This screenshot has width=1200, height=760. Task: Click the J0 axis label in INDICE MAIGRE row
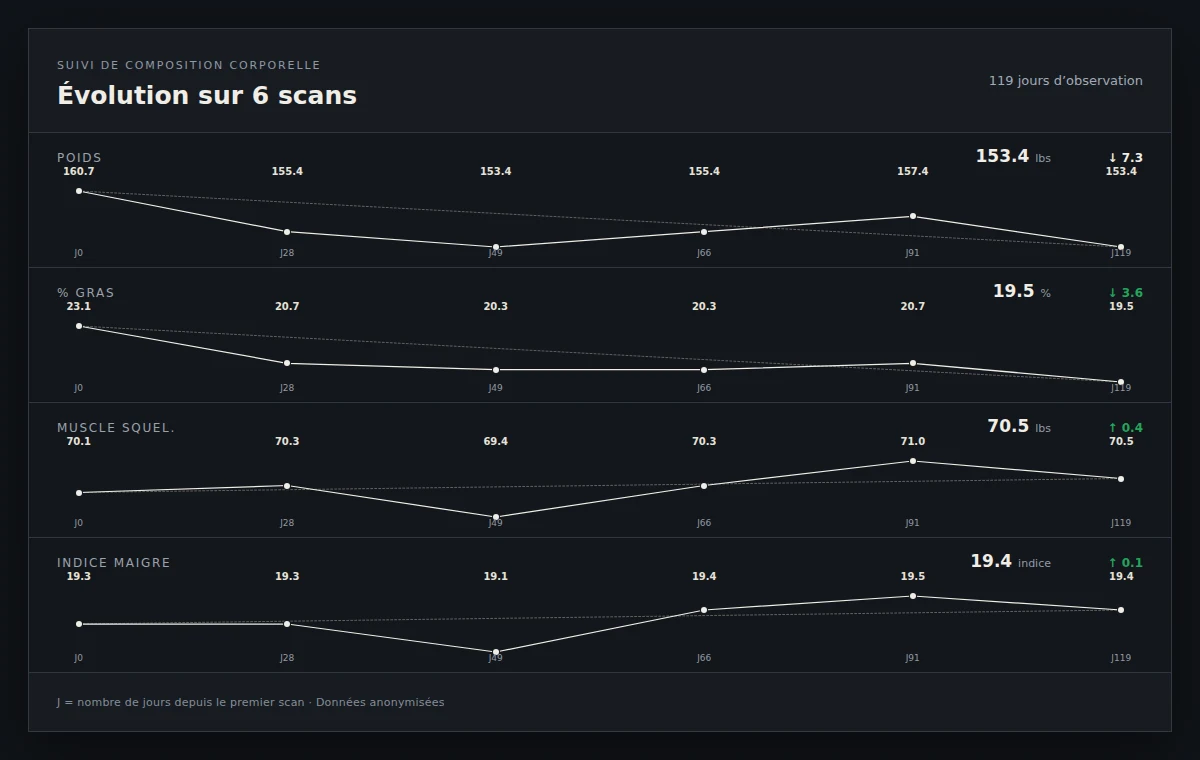(79, 658)
